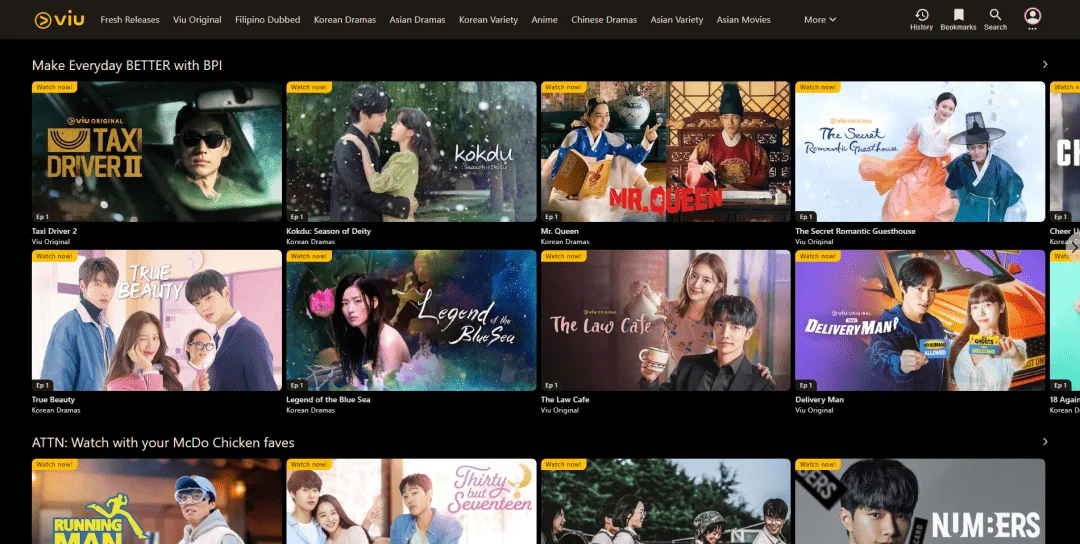This screenshot has width=1080, height=544.
Task: Open Asian Dramas category
Action: tap(417, 20)
